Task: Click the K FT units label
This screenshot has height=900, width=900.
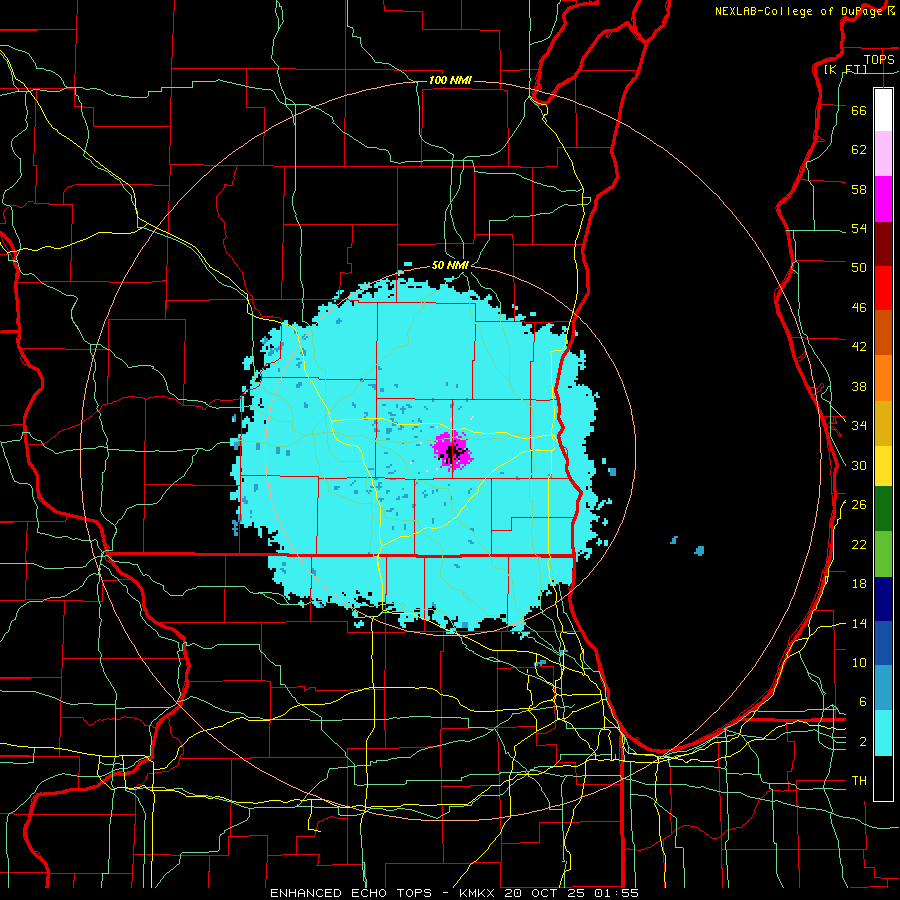Action: click(846, 69)
